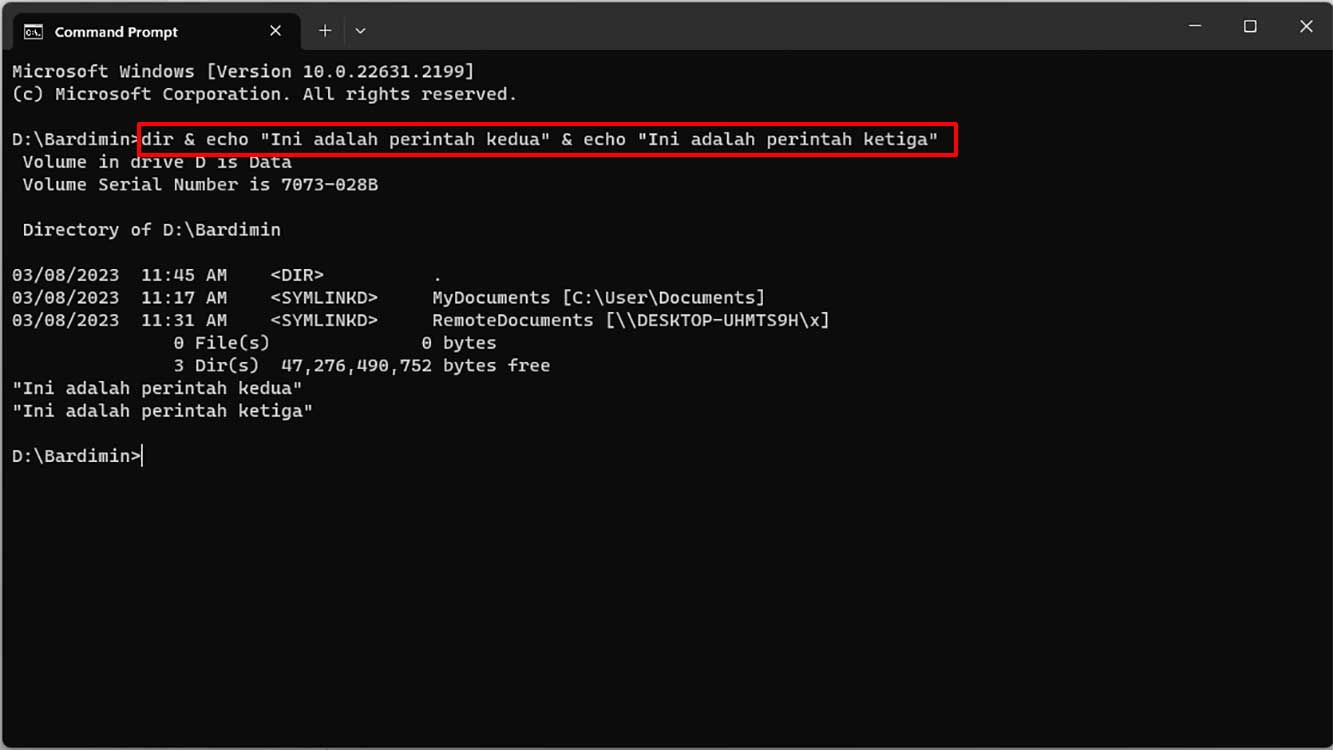Select the RemoteDocuments symlink entry
1333x750 pixels.
pos(511,320)
